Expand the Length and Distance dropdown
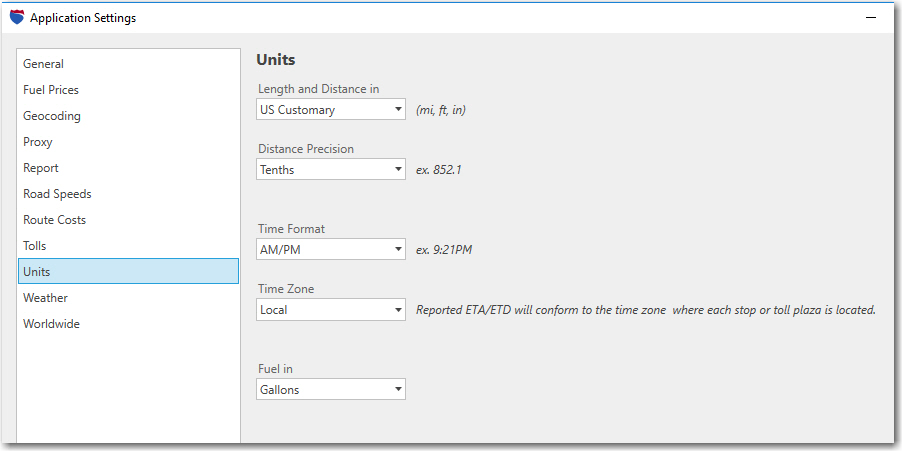This screenshot has height=451, width=902. pyautogui.click(x=331, y=110)
